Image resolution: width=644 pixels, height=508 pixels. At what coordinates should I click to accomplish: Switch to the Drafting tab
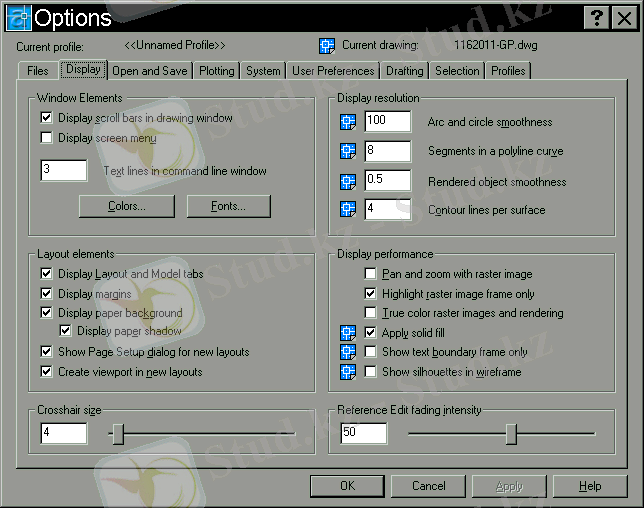click(x=405, y=71)
